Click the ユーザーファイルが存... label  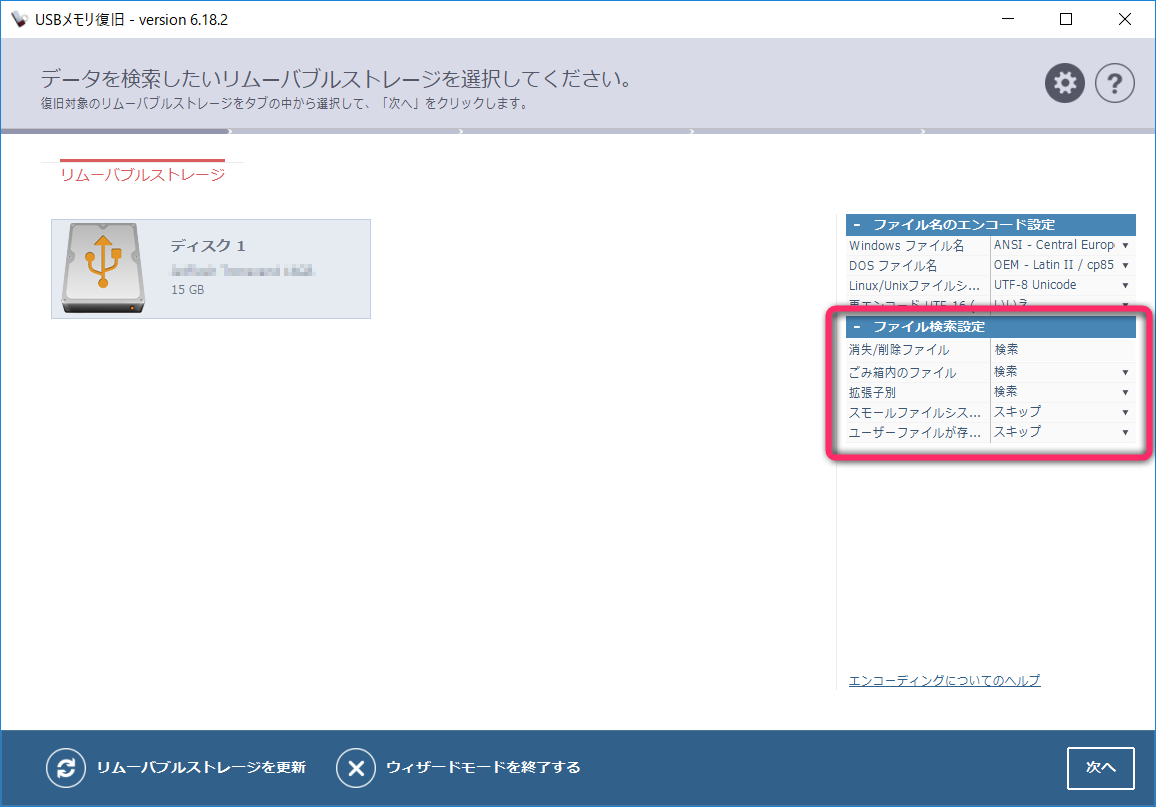[x=914, y=432]
